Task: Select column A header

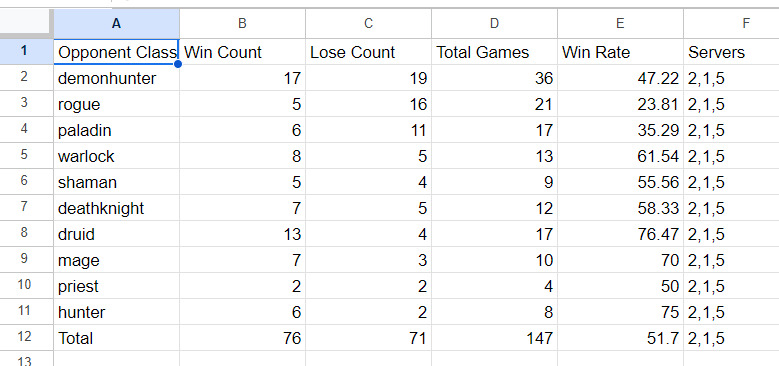Action: (x=116, y=23)
